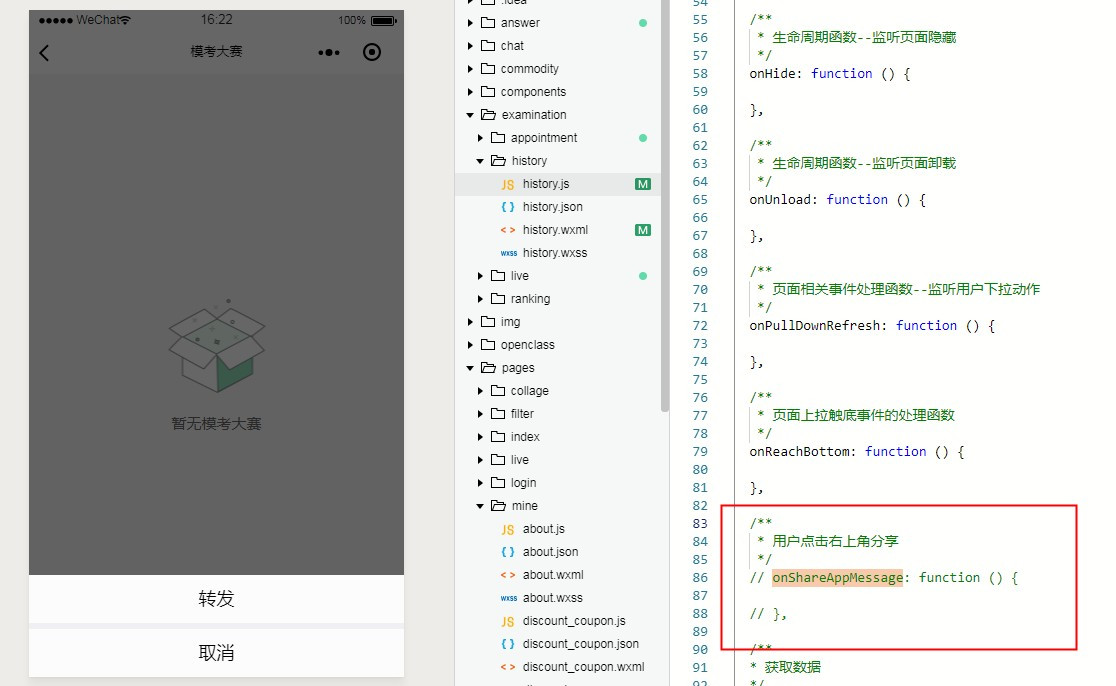The height and width of the screenshot is (686, 1116).
Task: Open discount_coupon.json file
Action: pyautogui.click(x=580, y=644)
